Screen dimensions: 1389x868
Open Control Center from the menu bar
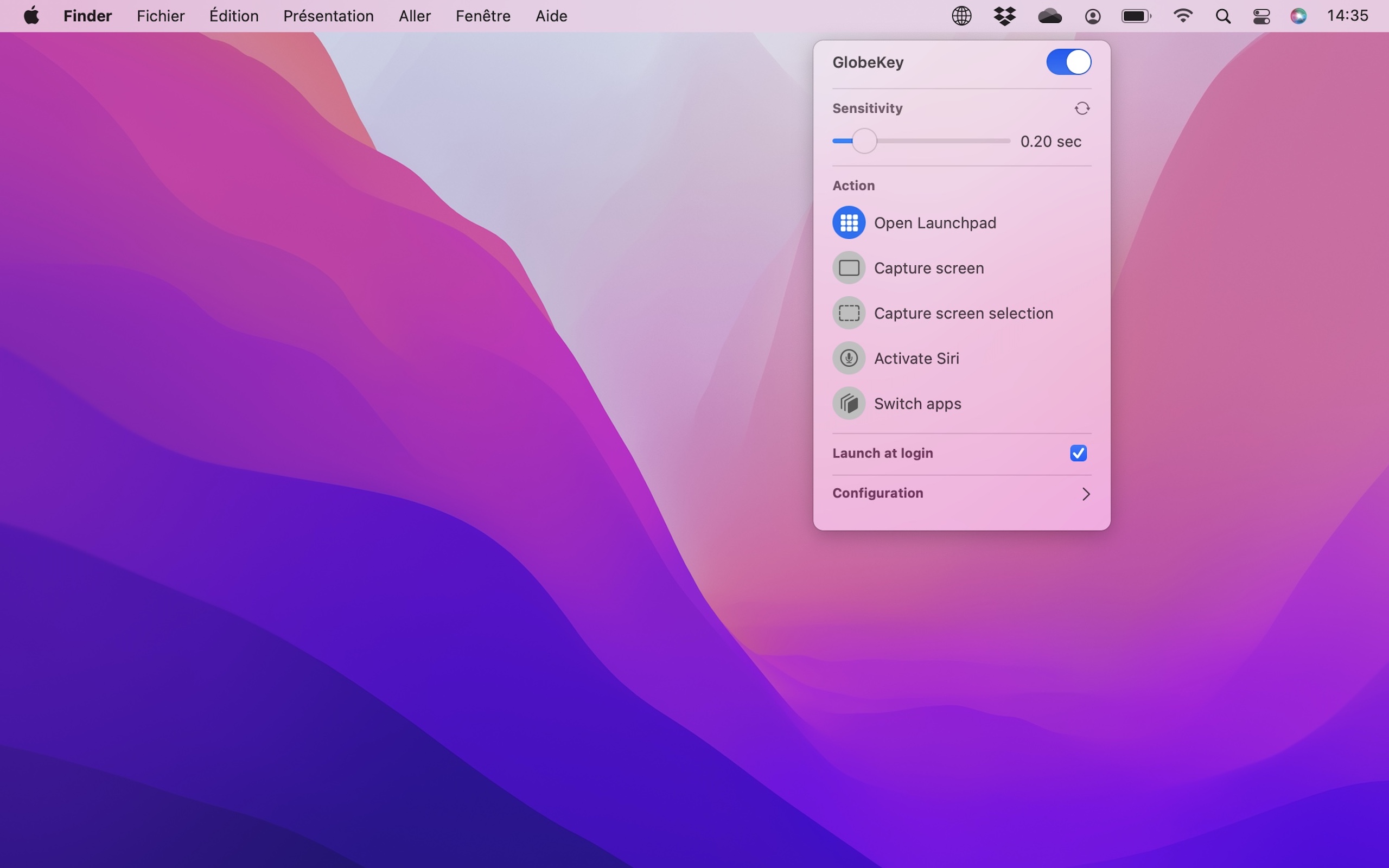(1261, 16)
